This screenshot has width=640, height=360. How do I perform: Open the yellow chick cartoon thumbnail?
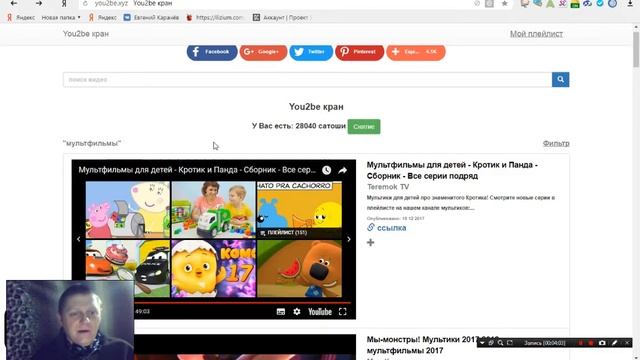(x=213, y=269)
